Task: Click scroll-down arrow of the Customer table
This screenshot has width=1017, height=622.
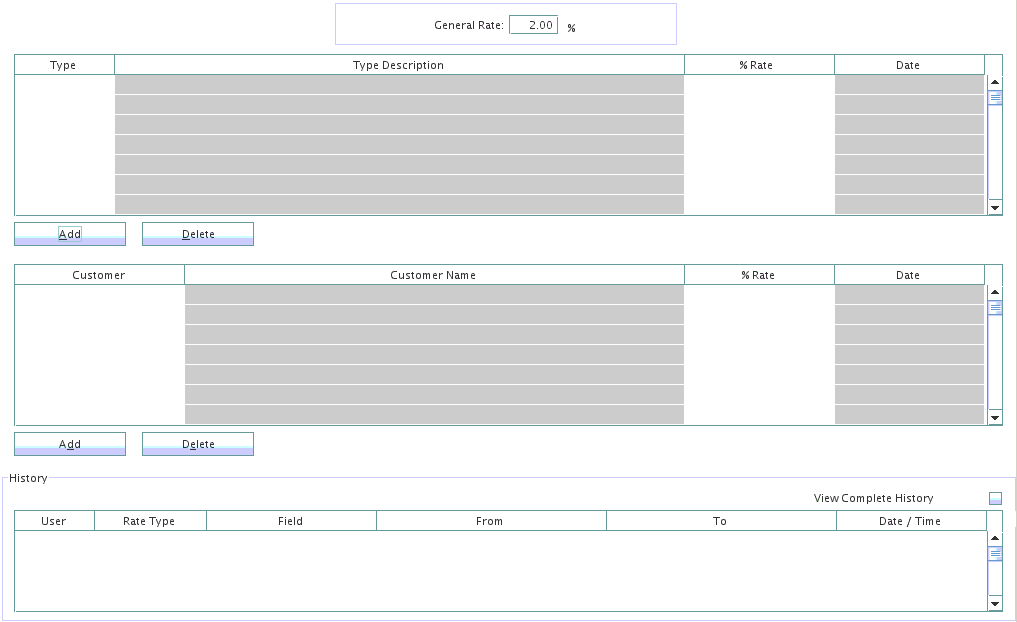Action: point(995,417)
